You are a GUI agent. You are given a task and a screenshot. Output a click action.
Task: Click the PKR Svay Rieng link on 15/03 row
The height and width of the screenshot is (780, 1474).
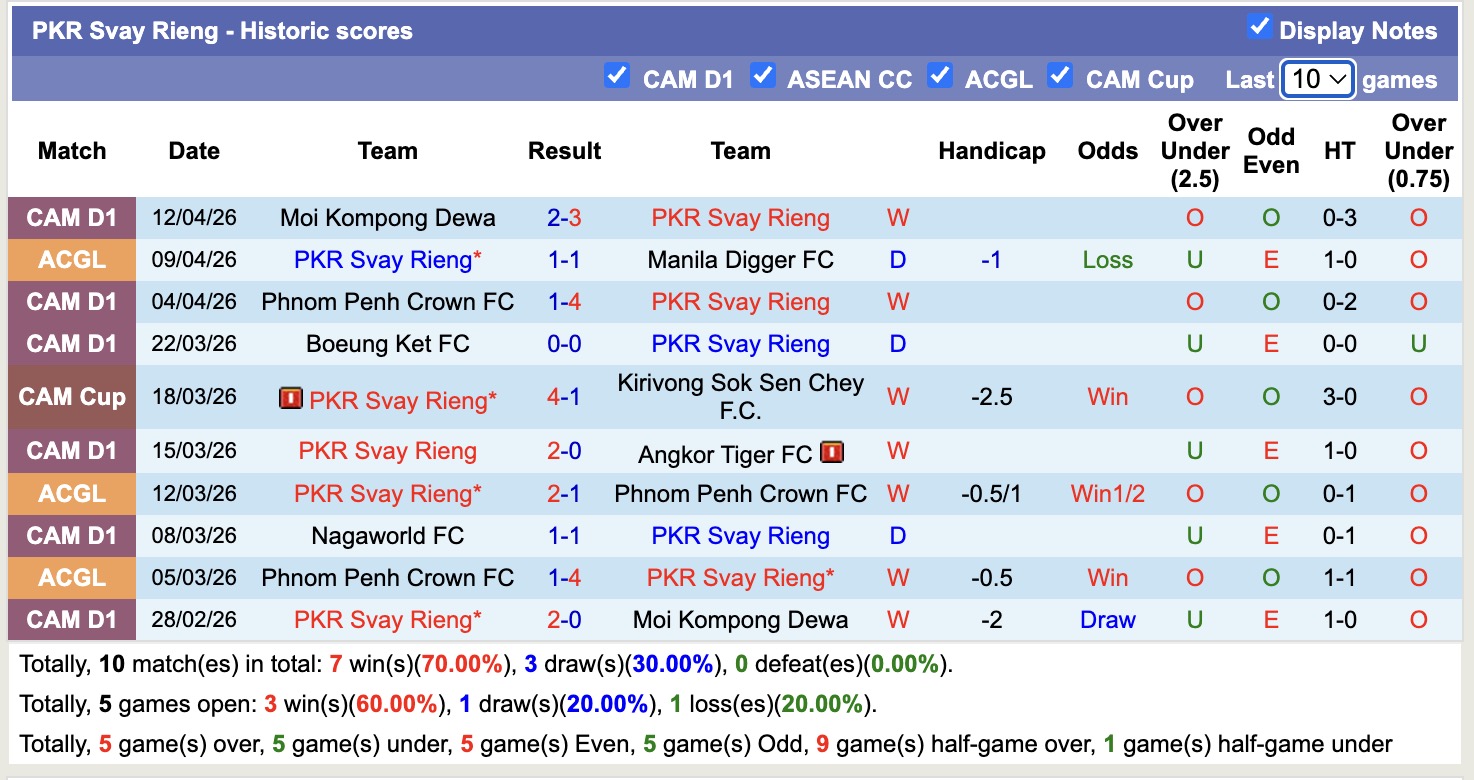387,451
